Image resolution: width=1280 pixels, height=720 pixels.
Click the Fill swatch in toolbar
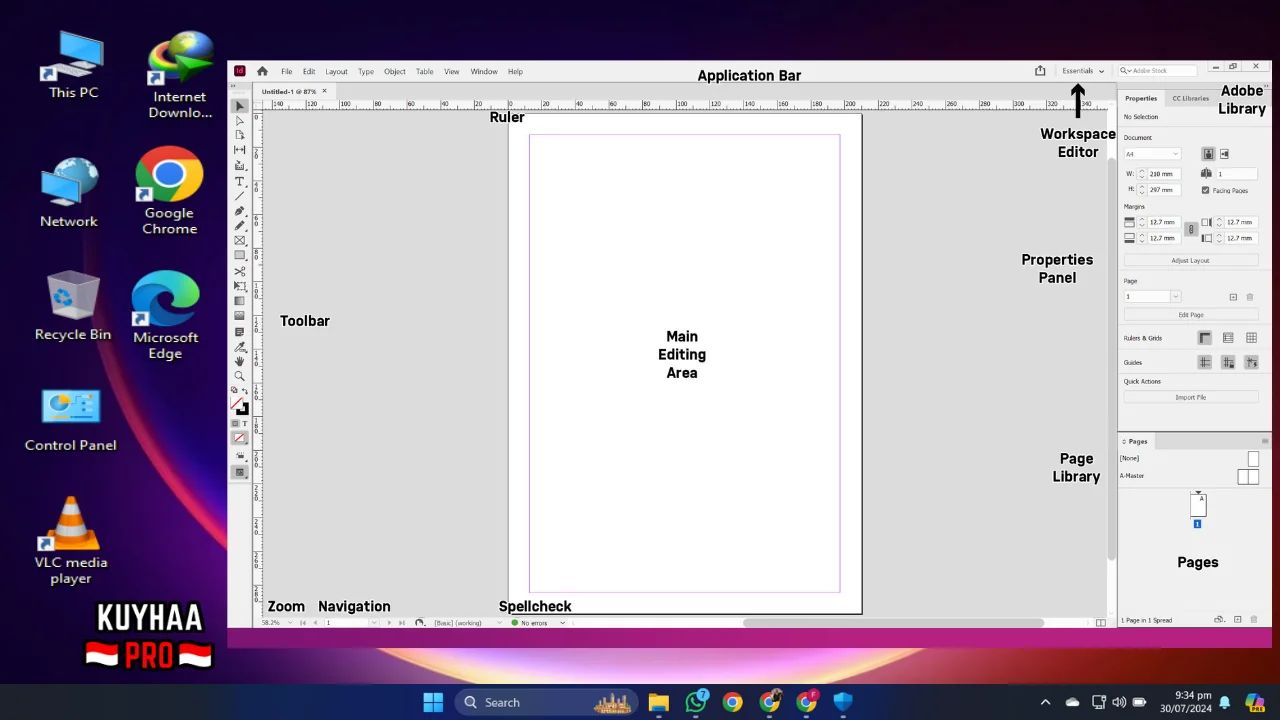click(x=237, y=404)
